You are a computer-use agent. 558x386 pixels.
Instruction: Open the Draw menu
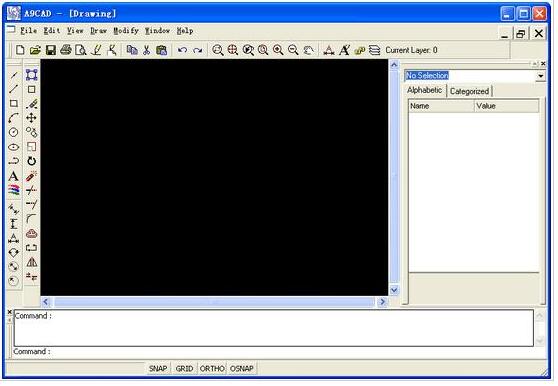tap(99, 31)
